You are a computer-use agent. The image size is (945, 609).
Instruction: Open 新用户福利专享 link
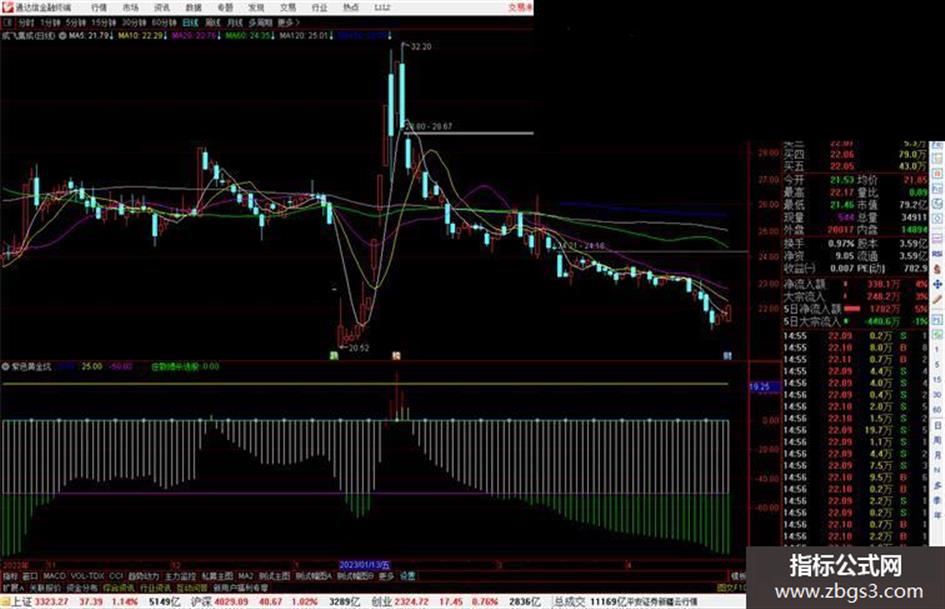click(x=241, y=587)
